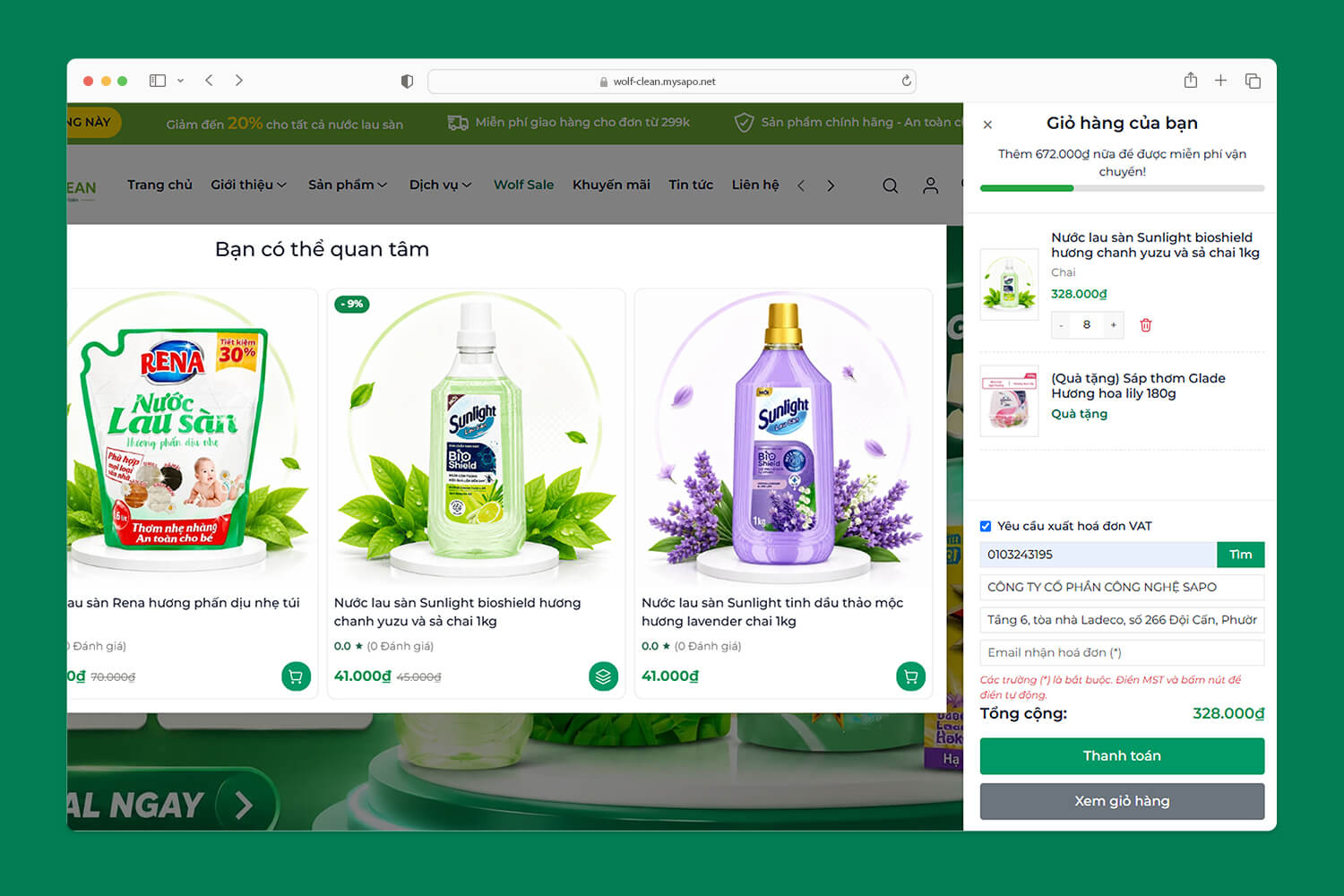Open the privacy shield report icon
The width and height of the screenshot is (1344, 896).
[x=407, y=82]
